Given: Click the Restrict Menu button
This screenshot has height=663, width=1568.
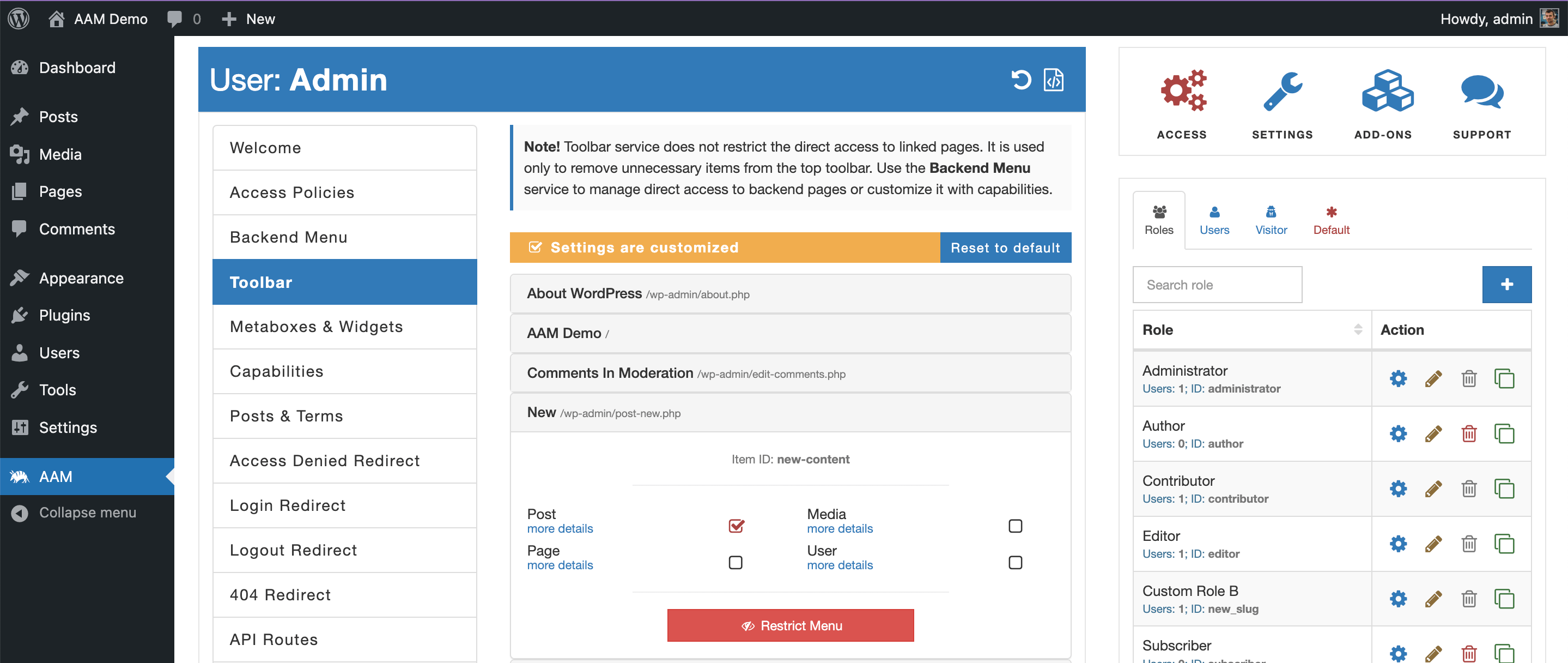Looking at the screenshot, I should (790, 625).
